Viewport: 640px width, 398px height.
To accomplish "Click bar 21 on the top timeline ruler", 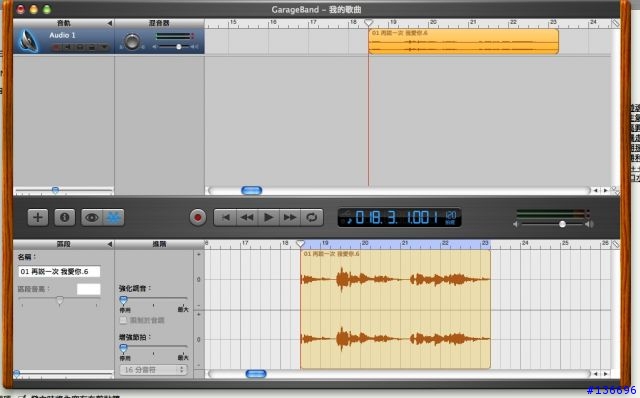I will pyautogui.click(x=473, y=22).
